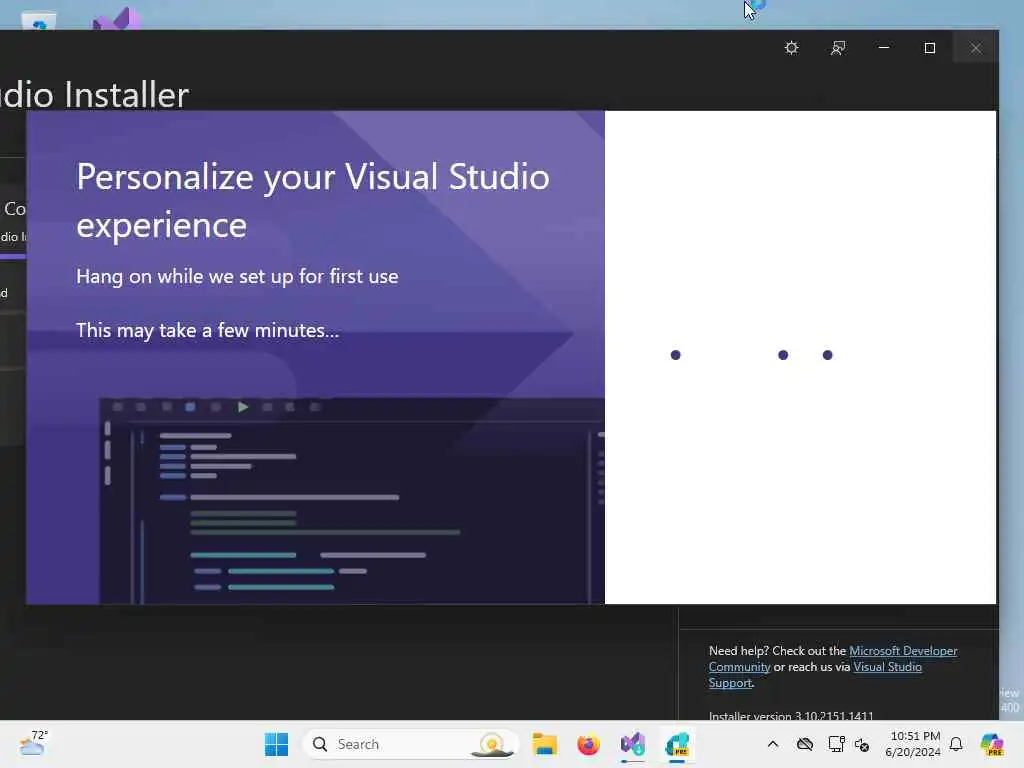The height and width of the screenshot is (768, 1024).
Task: Open the display connection tray icon
Action: [x=836, y=744]
